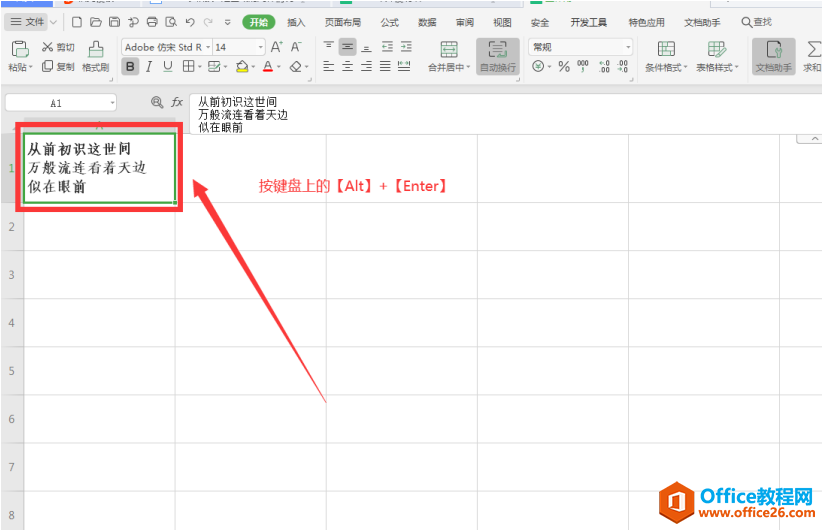822x530 pixels.
Task: Click the zoom magnifier beside fx
Action: click(157, 102)
